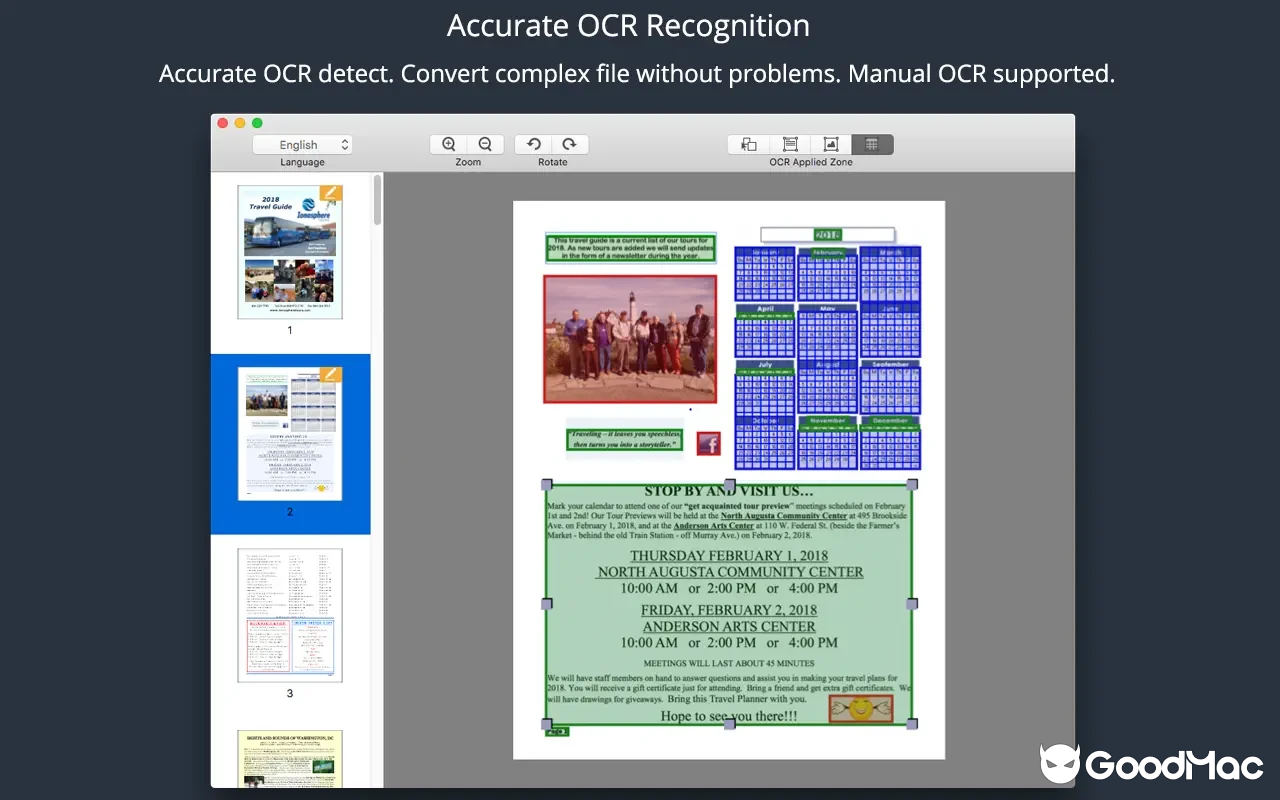This screenshot has height=800, width=1280.
Task: Activate image zone recognition mode
Action: coord(831,144)
